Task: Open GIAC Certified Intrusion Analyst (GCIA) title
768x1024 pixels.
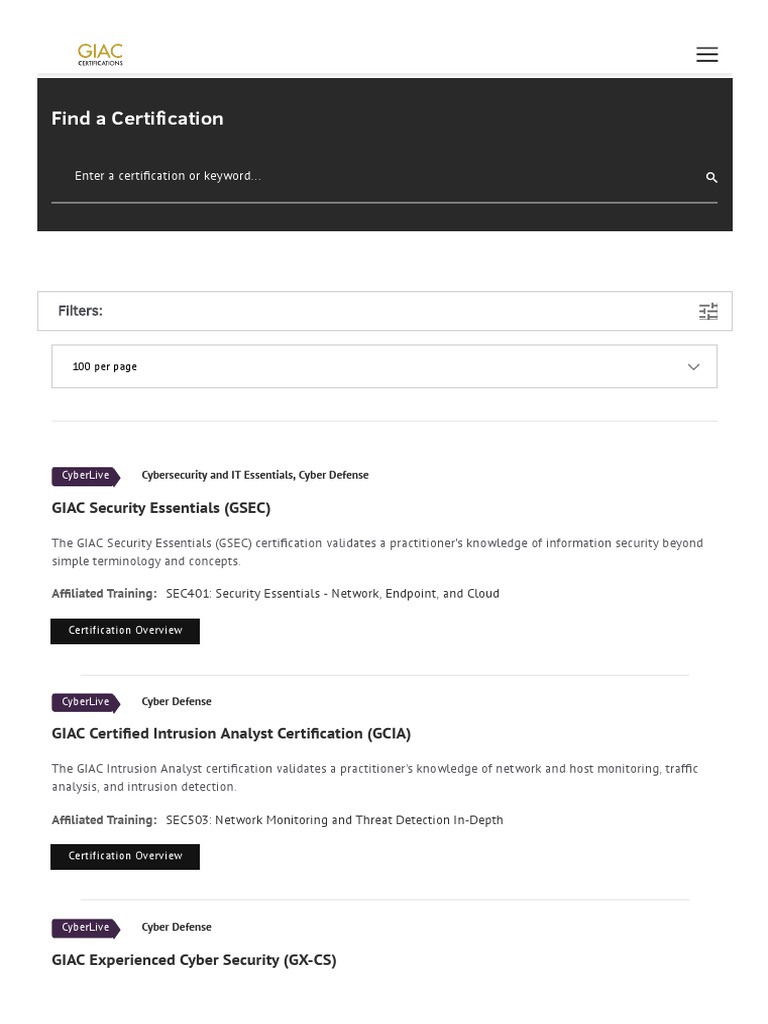Action: coord(231,734)
